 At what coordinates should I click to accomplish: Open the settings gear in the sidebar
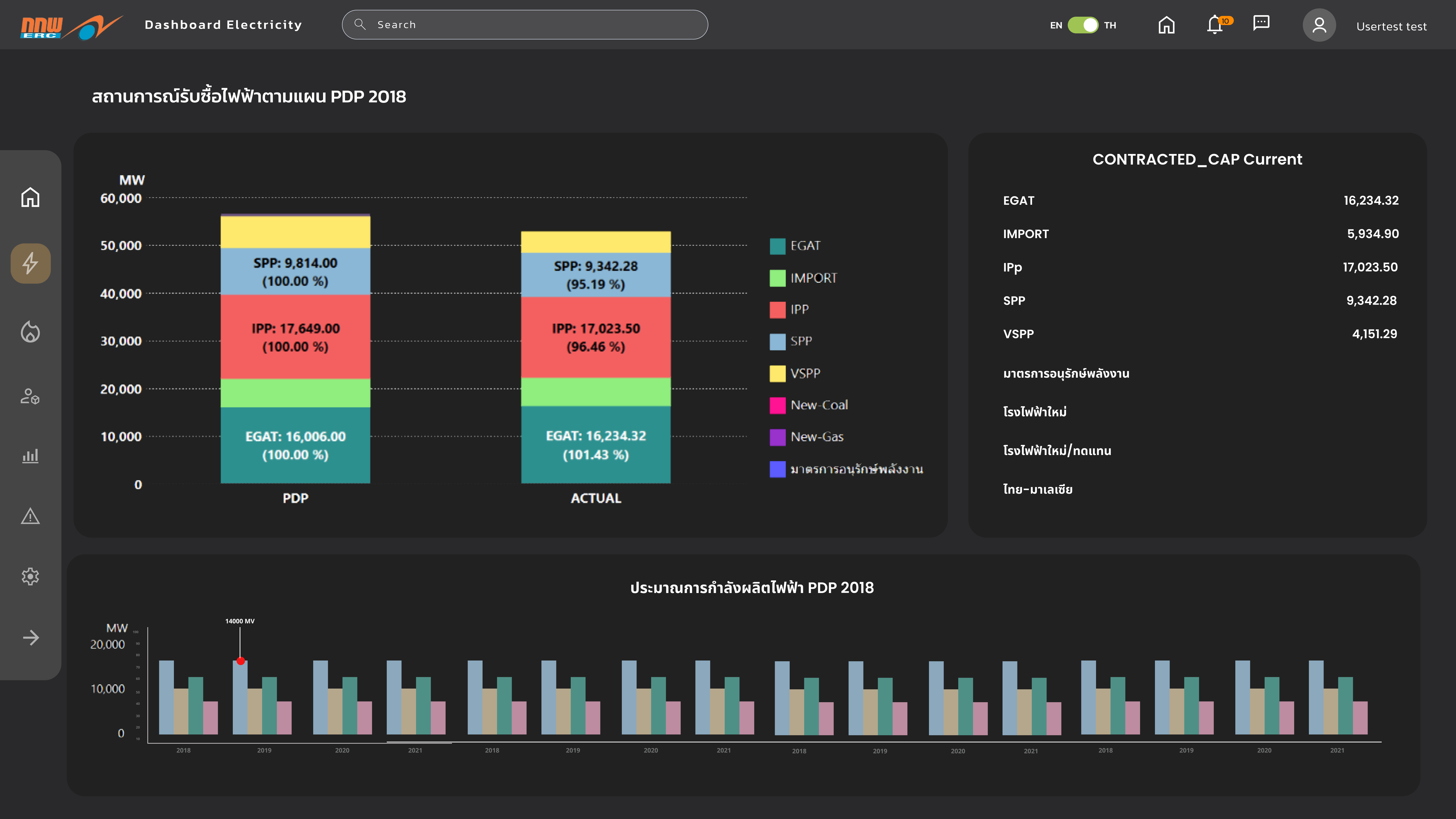31,577
